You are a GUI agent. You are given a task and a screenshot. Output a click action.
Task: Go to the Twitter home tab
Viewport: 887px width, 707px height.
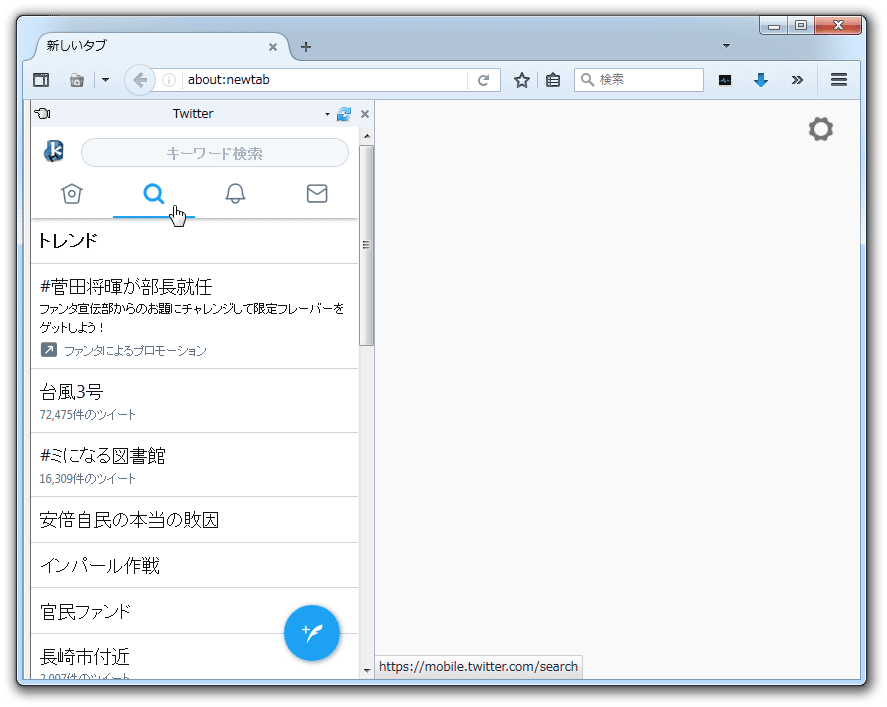pos(72,193)
